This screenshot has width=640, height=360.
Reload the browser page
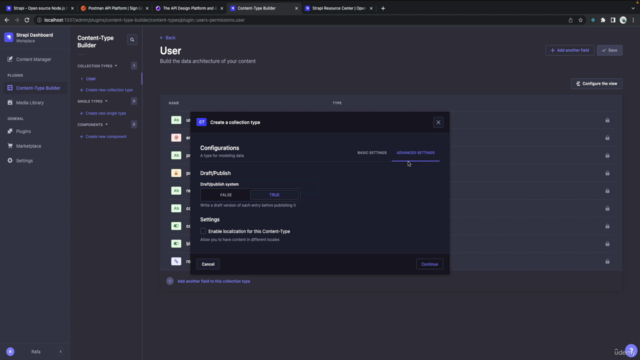[x=27, y=20]
